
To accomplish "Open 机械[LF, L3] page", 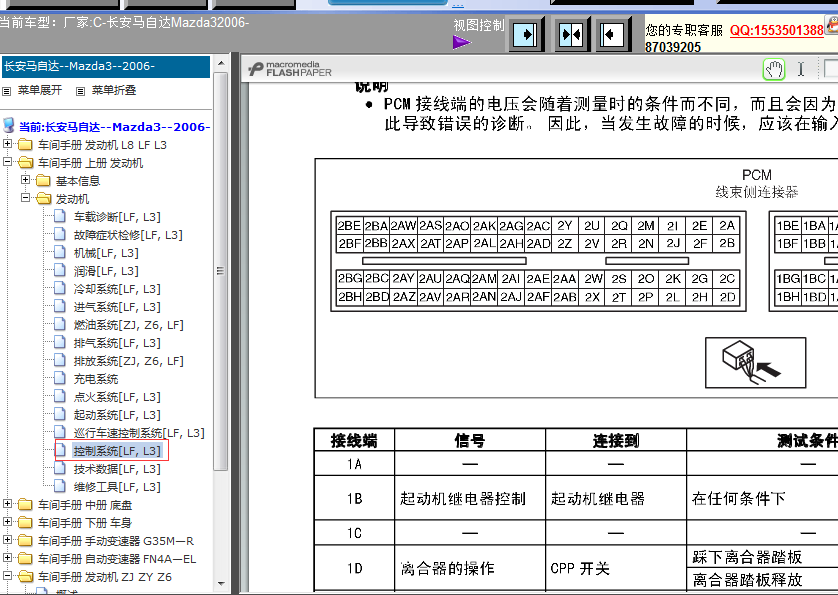I will (106, 253).
